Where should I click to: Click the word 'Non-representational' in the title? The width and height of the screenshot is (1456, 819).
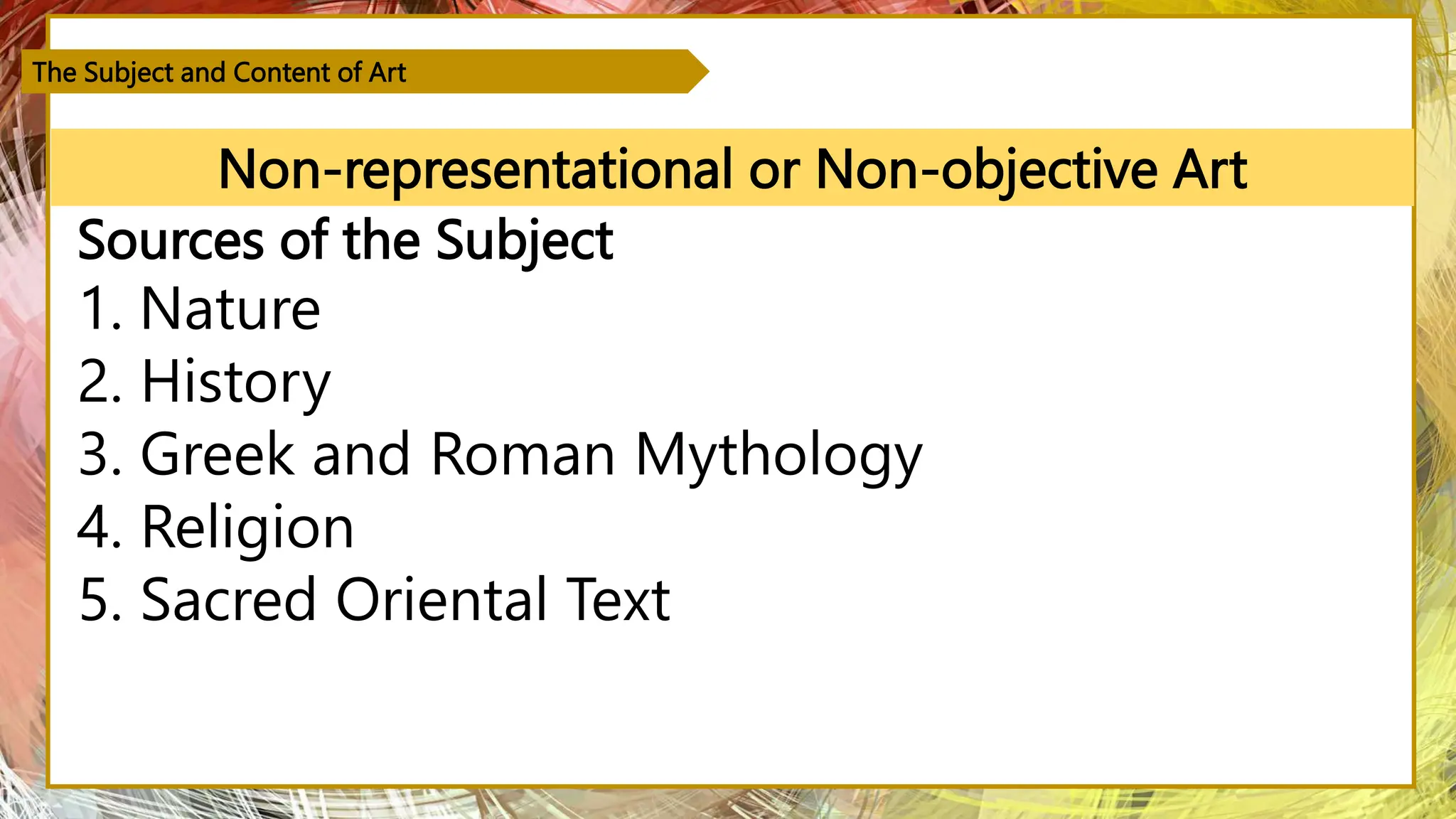(475, 171)
